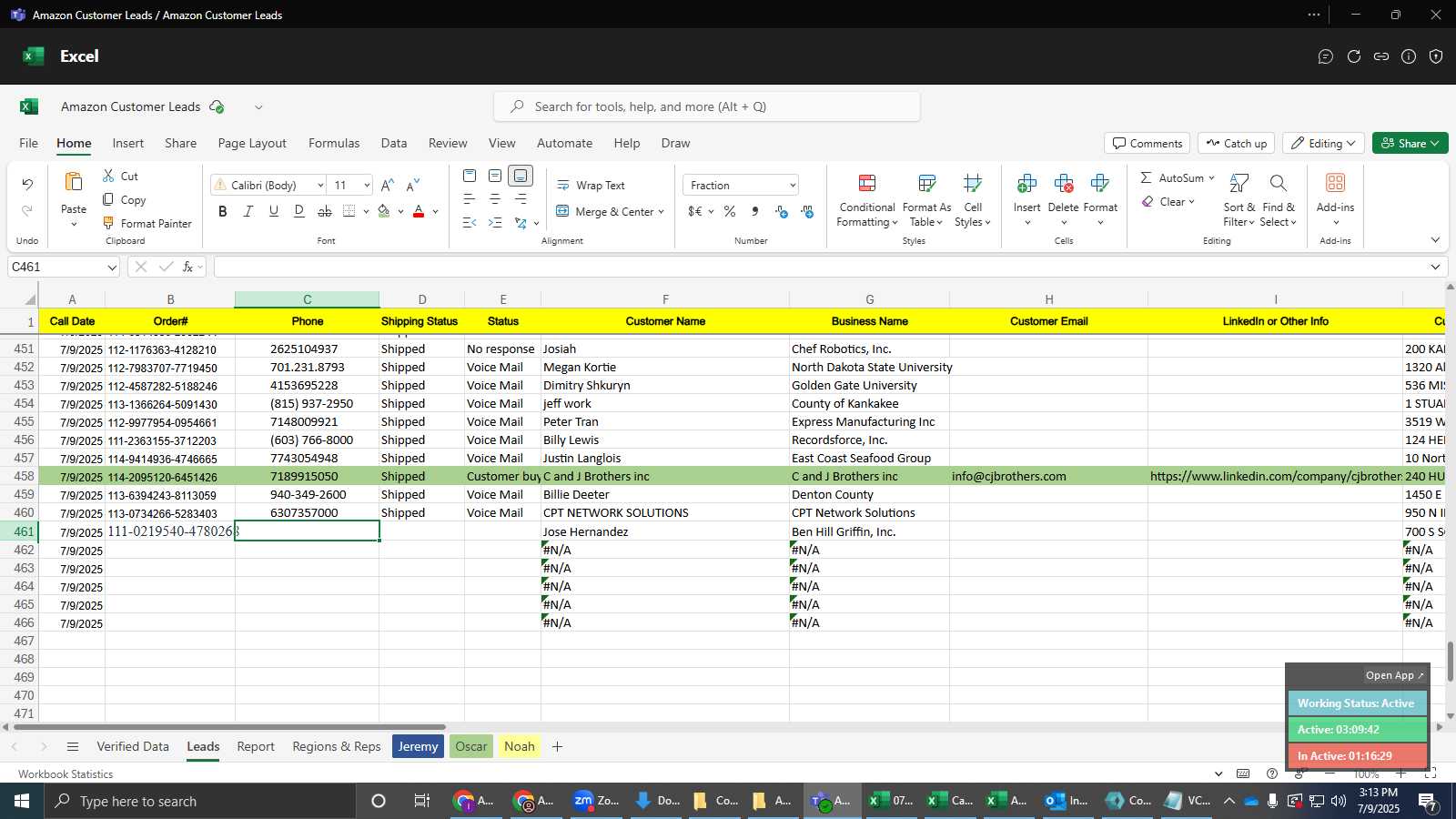Image resolution: width=1456 pixels, height=819 pixels.
Task: Click the increase decimal icon
Action: (782, 211)
